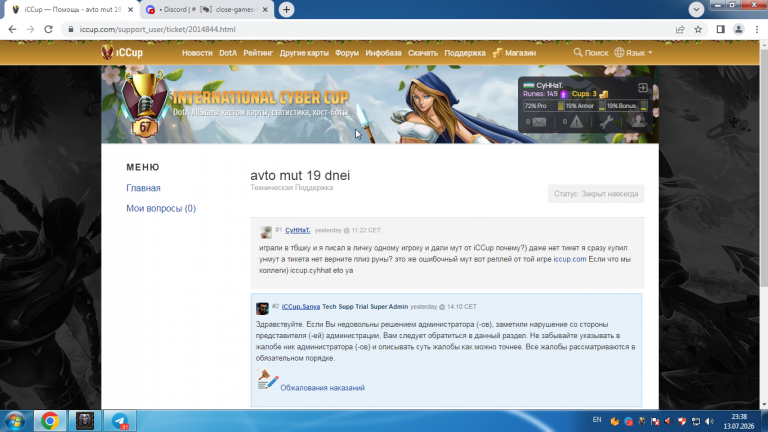Go to the Скачать page
The width and height of the screenshot is (768, 432).
click(423, 53)
